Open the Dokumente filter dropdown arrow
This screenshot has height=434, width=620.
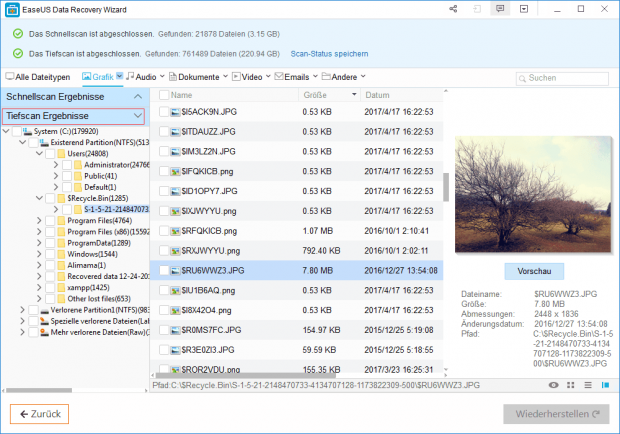point(225,76)
